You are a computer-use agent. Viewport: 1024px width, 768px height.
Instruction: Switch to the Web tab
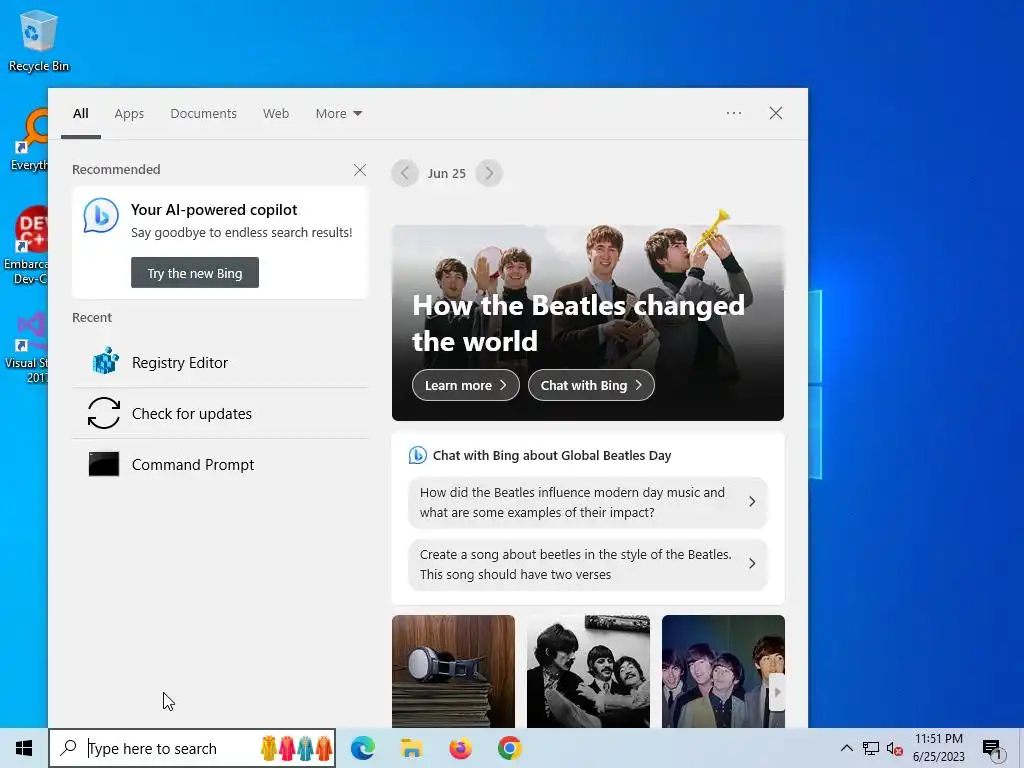[276, 114]
